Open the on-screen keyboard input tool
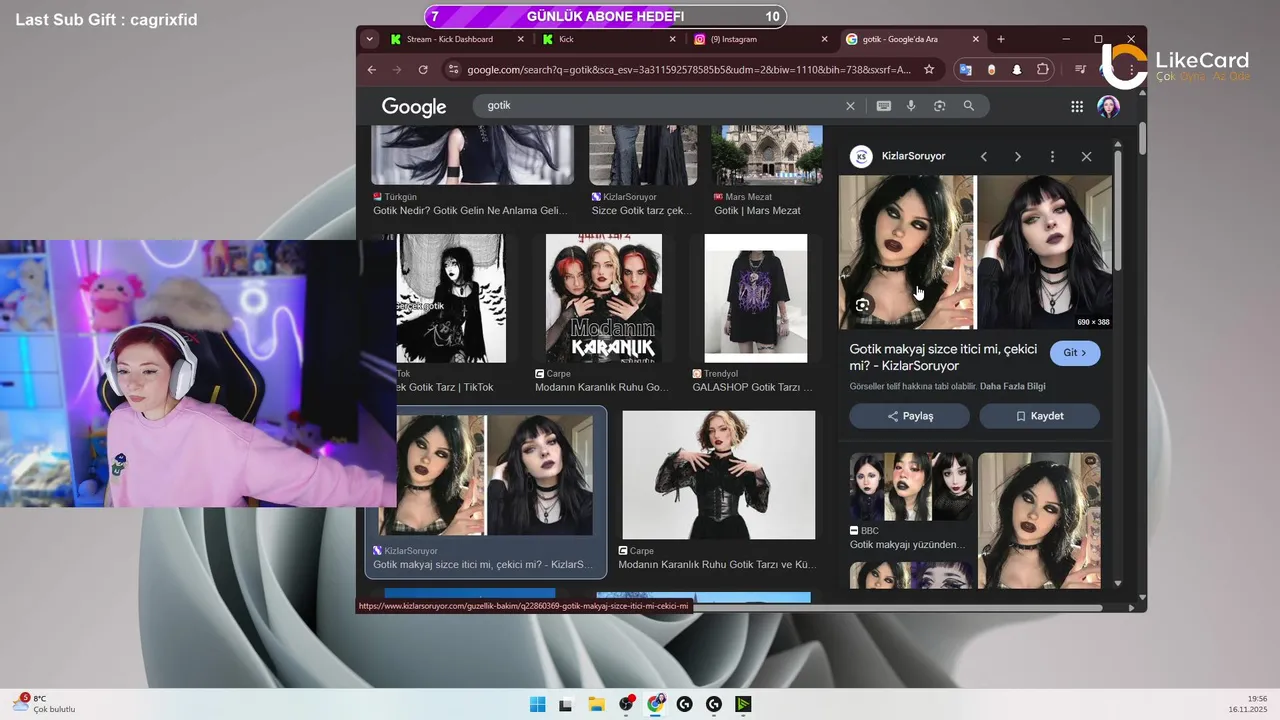Image resolution: width=1280 pixels, height=720 pixels. [x=883, y=106]
